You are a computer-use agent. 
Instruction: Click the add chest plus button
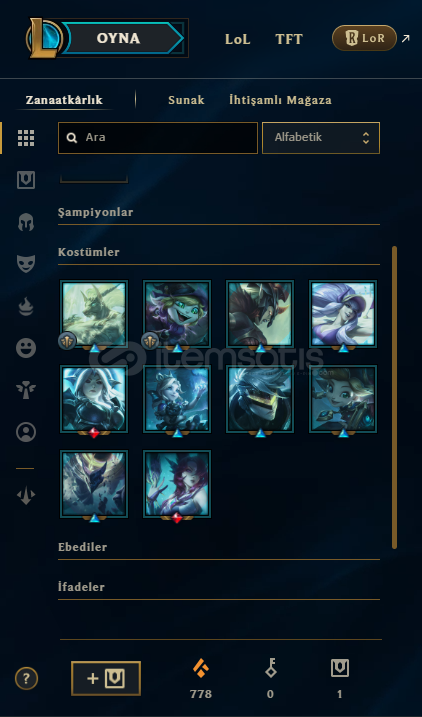coord(106,679)
